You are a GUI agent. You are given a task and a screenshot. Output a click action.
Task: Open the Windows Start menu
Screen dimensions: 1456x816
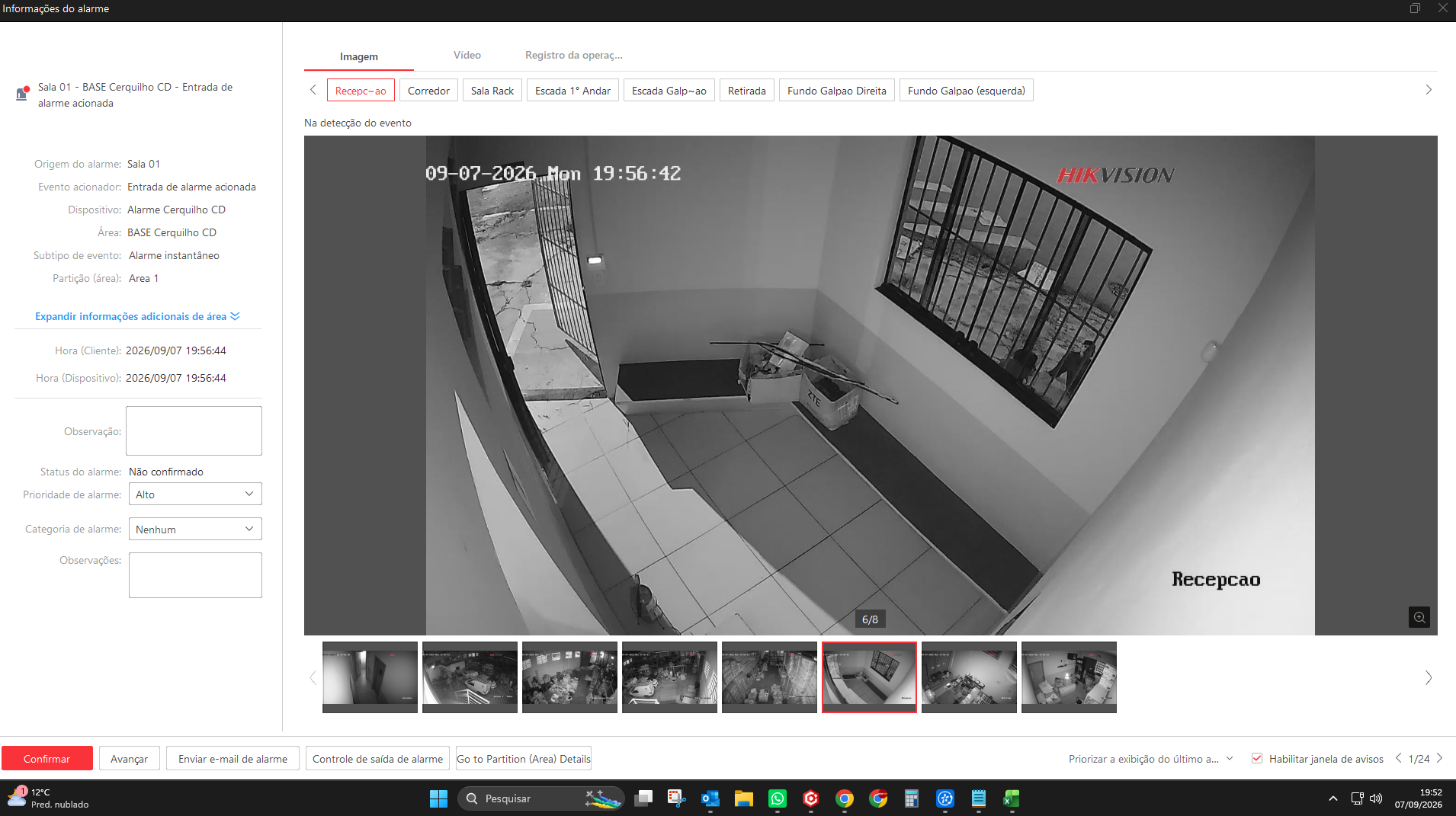click(x=438, y=798)
